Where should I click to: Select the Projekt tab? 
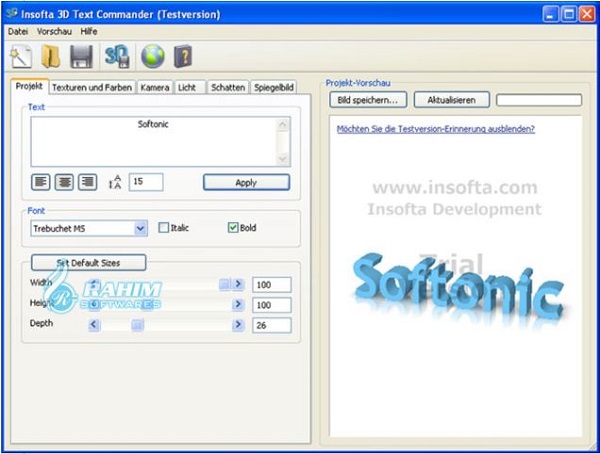tap(29, 86)
